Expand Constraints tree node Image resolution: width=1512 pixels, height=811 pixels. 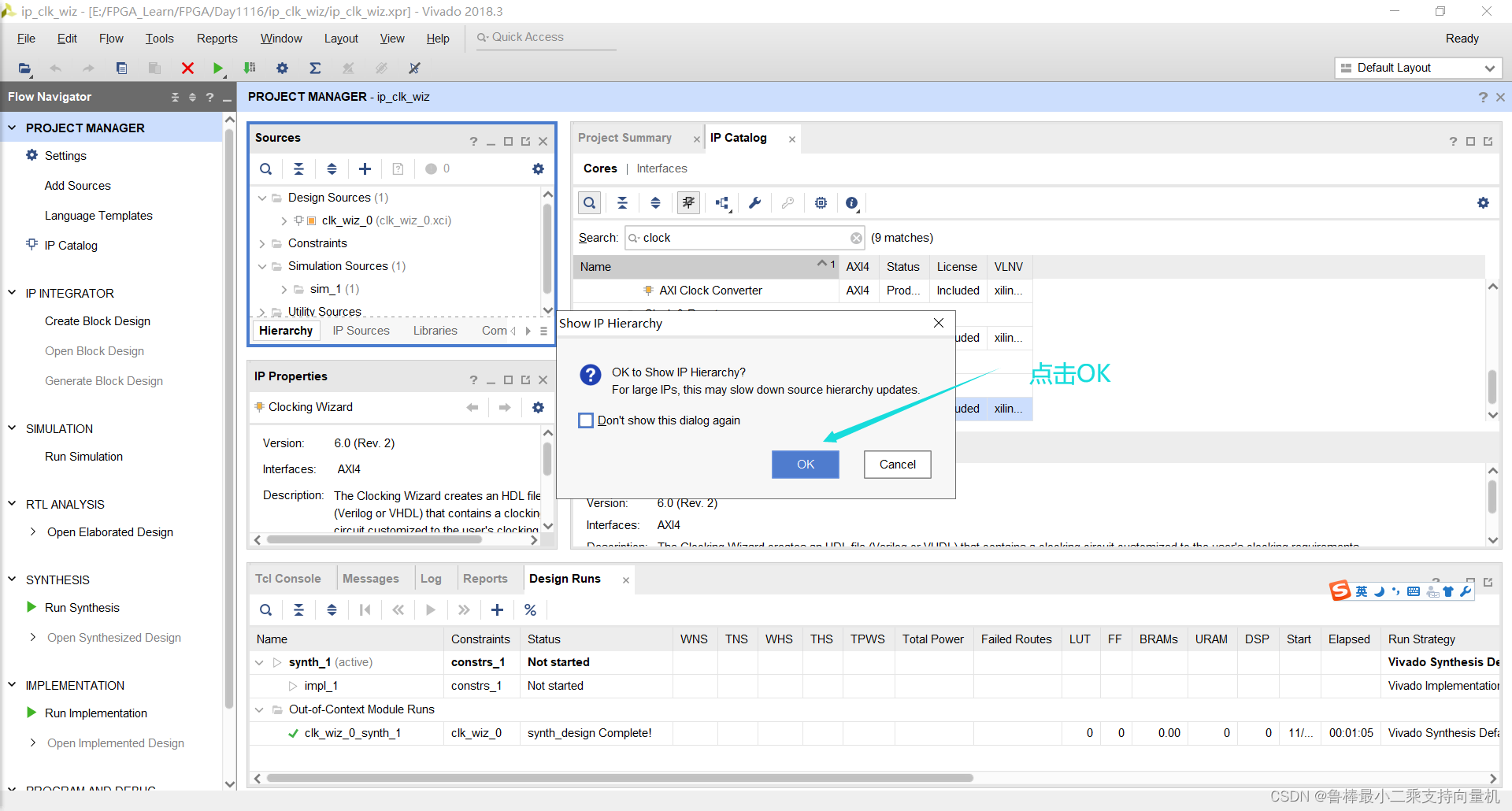click(262, 243)
